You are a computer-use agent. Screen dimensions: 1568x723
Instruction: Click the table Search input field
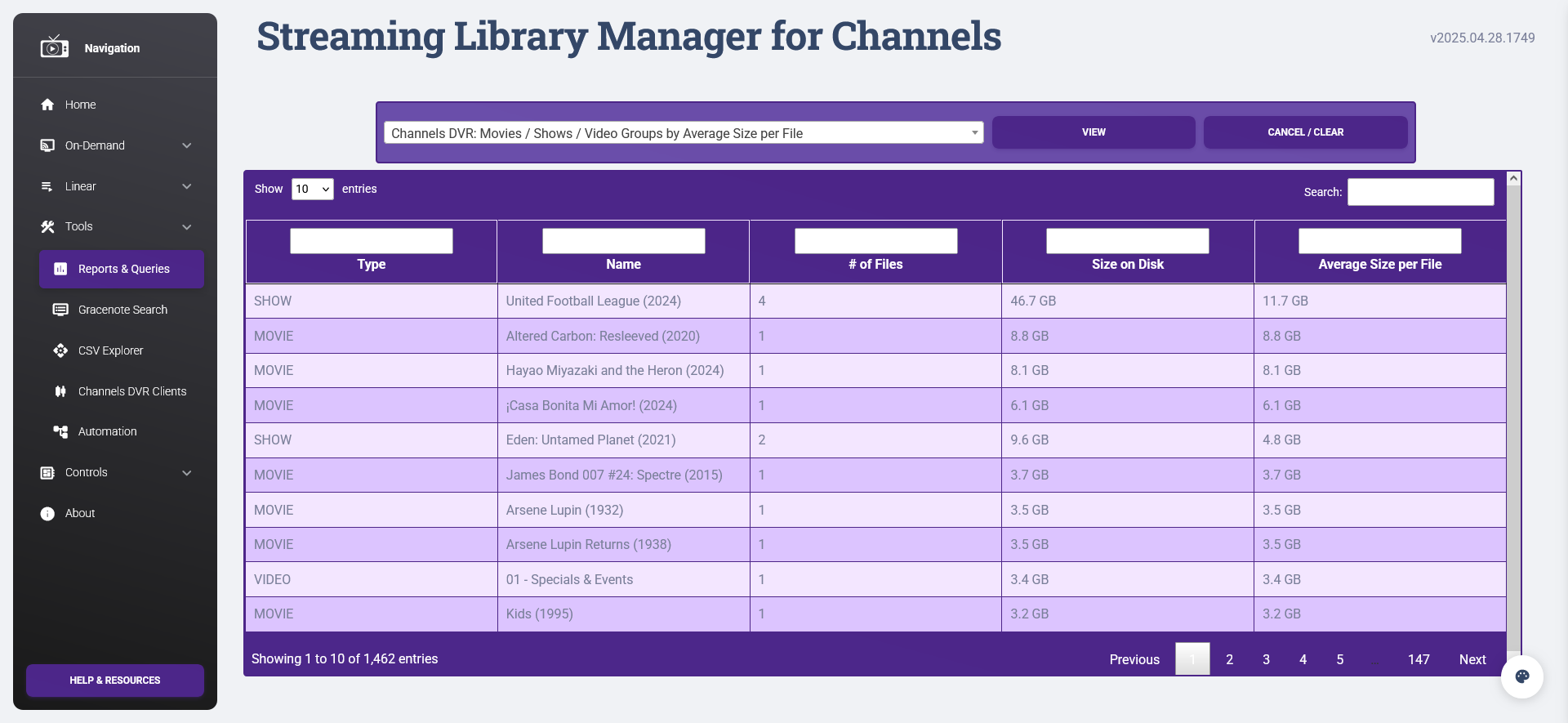(1420, 192)
